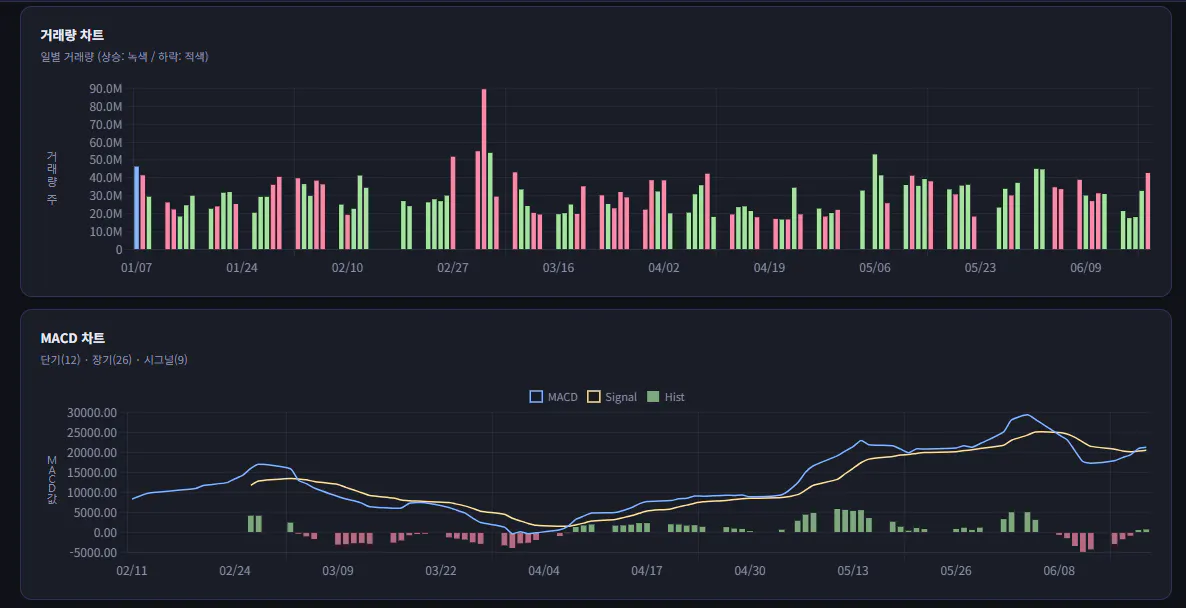Click the 일별 거래량 subtitle text

click(124, 57)
